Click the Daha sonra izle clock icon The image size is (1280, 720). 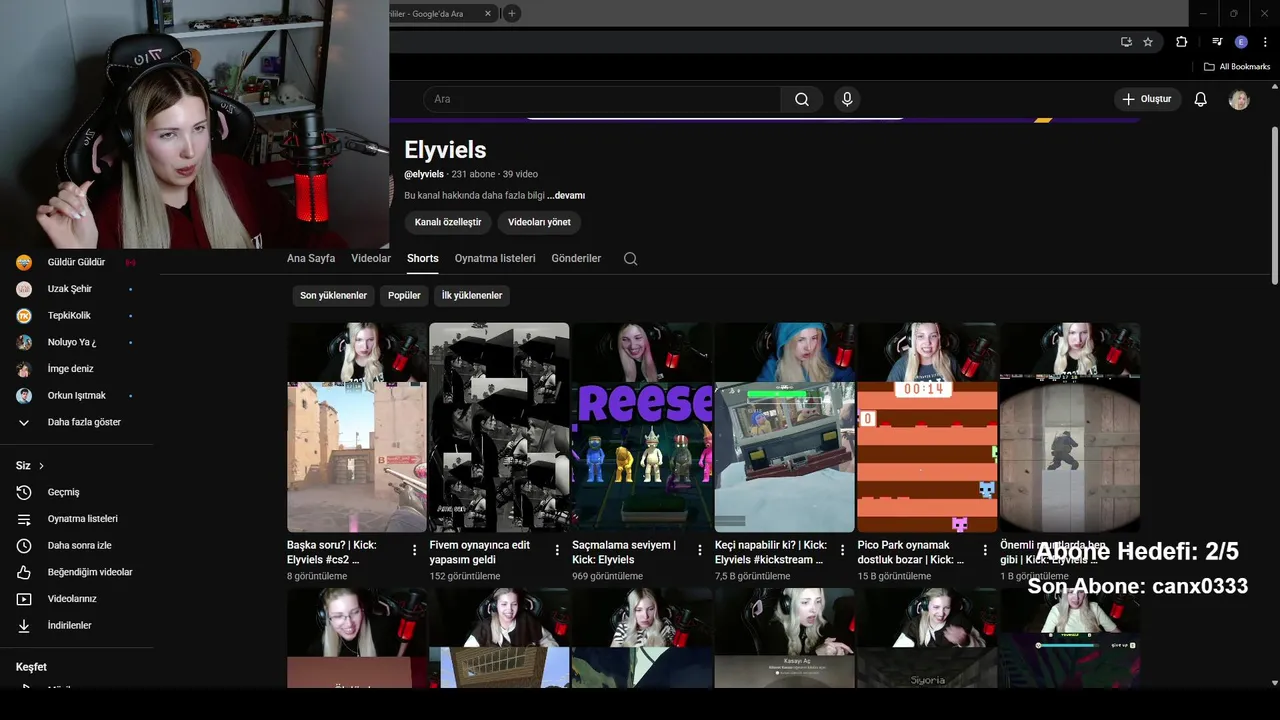(24, 545)
